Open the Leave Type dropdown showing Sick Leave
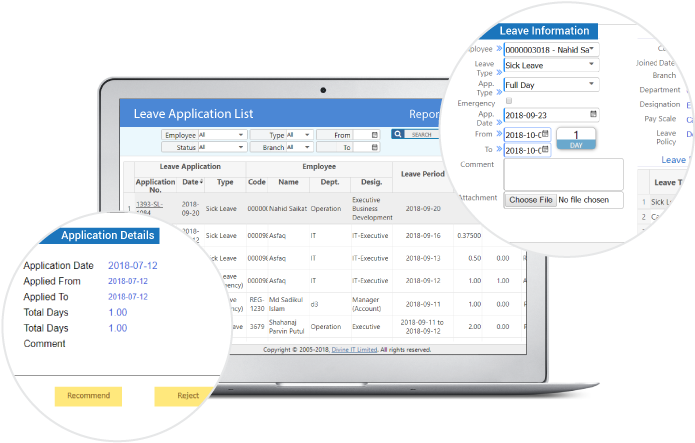The image size is (695, 443). click(x=551, y=65)
